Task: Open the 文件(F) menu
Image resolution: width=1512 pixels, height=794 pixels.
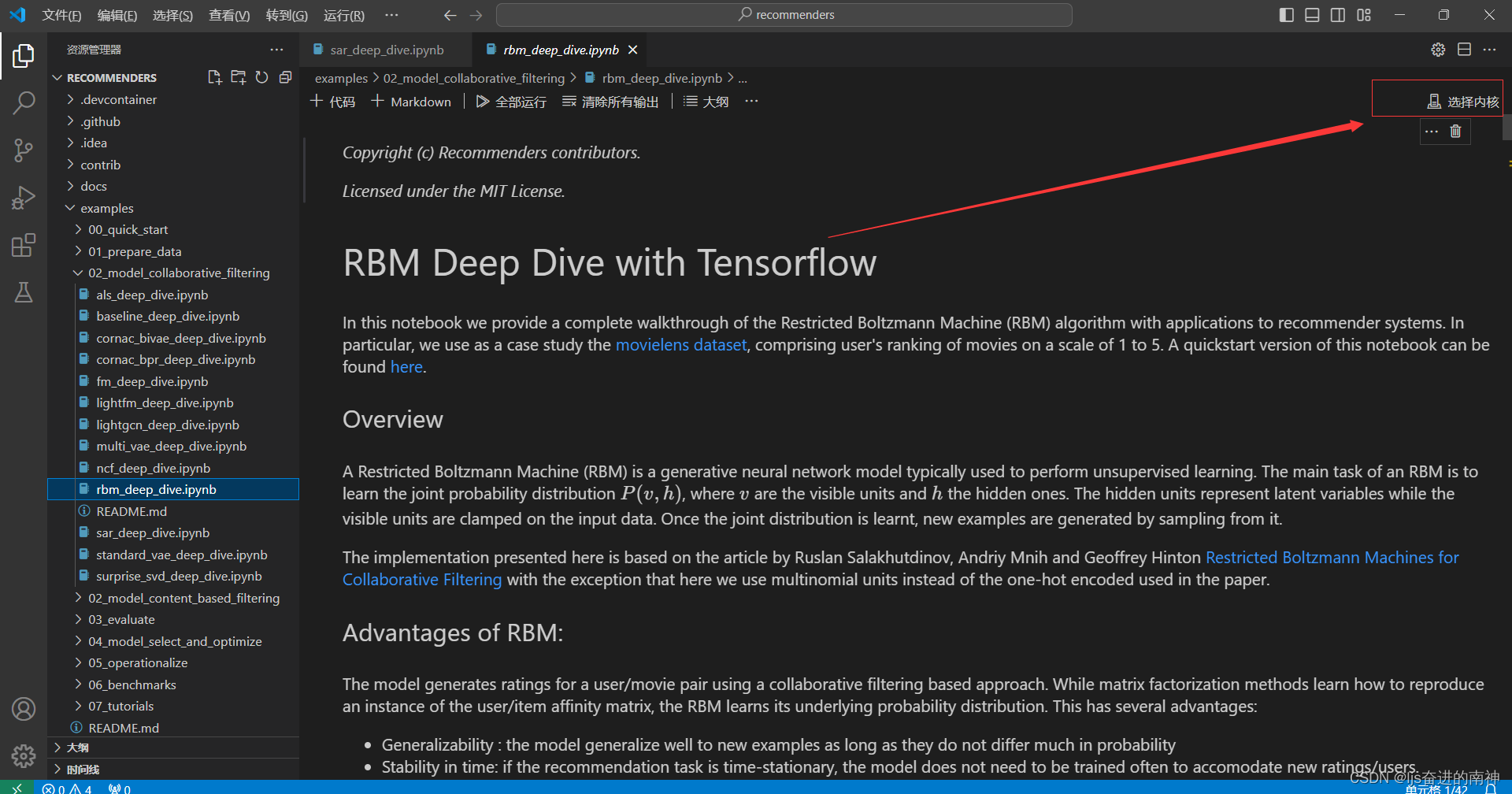Action: 61,15
